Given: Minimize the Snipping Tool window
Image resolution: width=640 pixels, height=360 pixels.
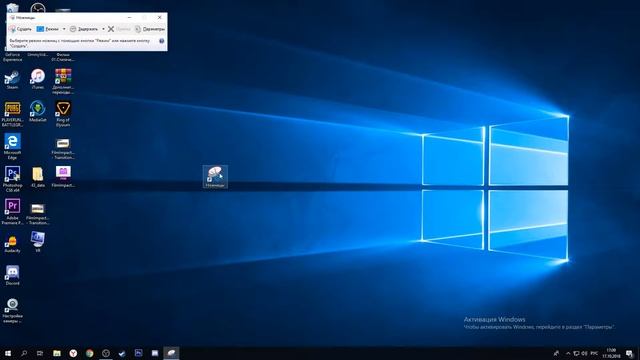Looking at the screenshot, I should 129,18.
